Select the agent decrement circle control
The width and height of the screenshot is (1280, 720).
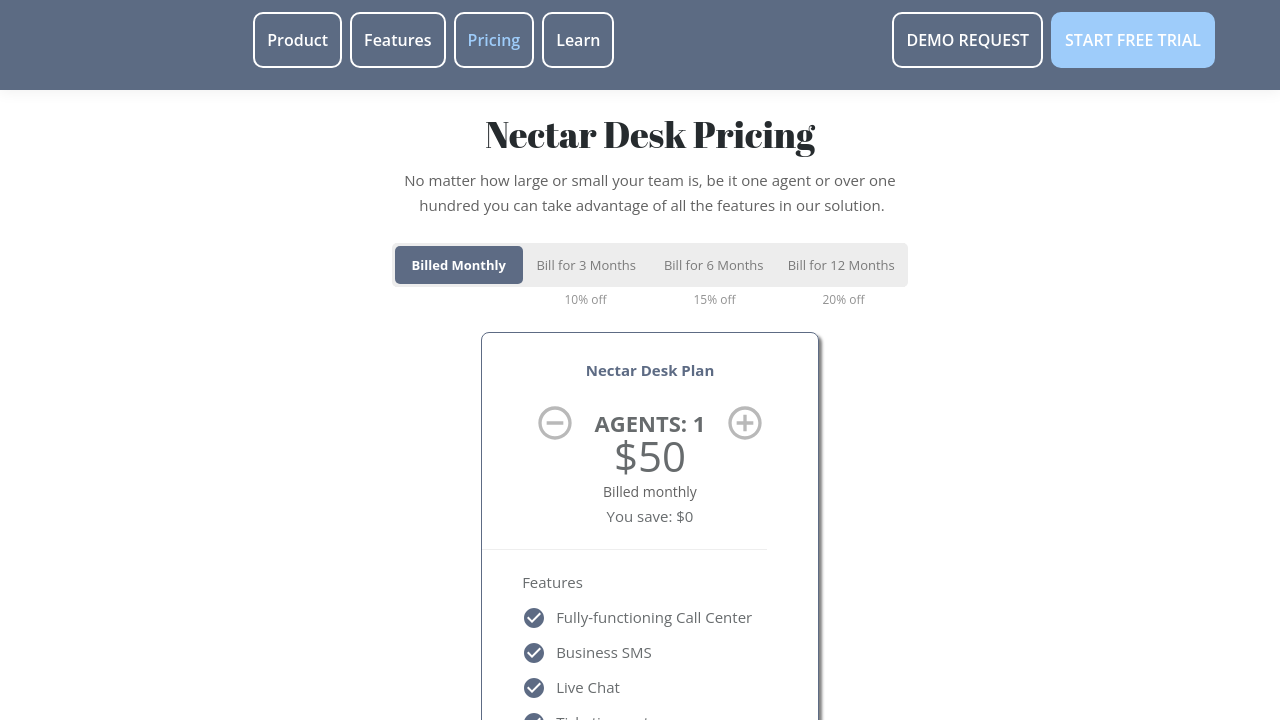point(555,423)
